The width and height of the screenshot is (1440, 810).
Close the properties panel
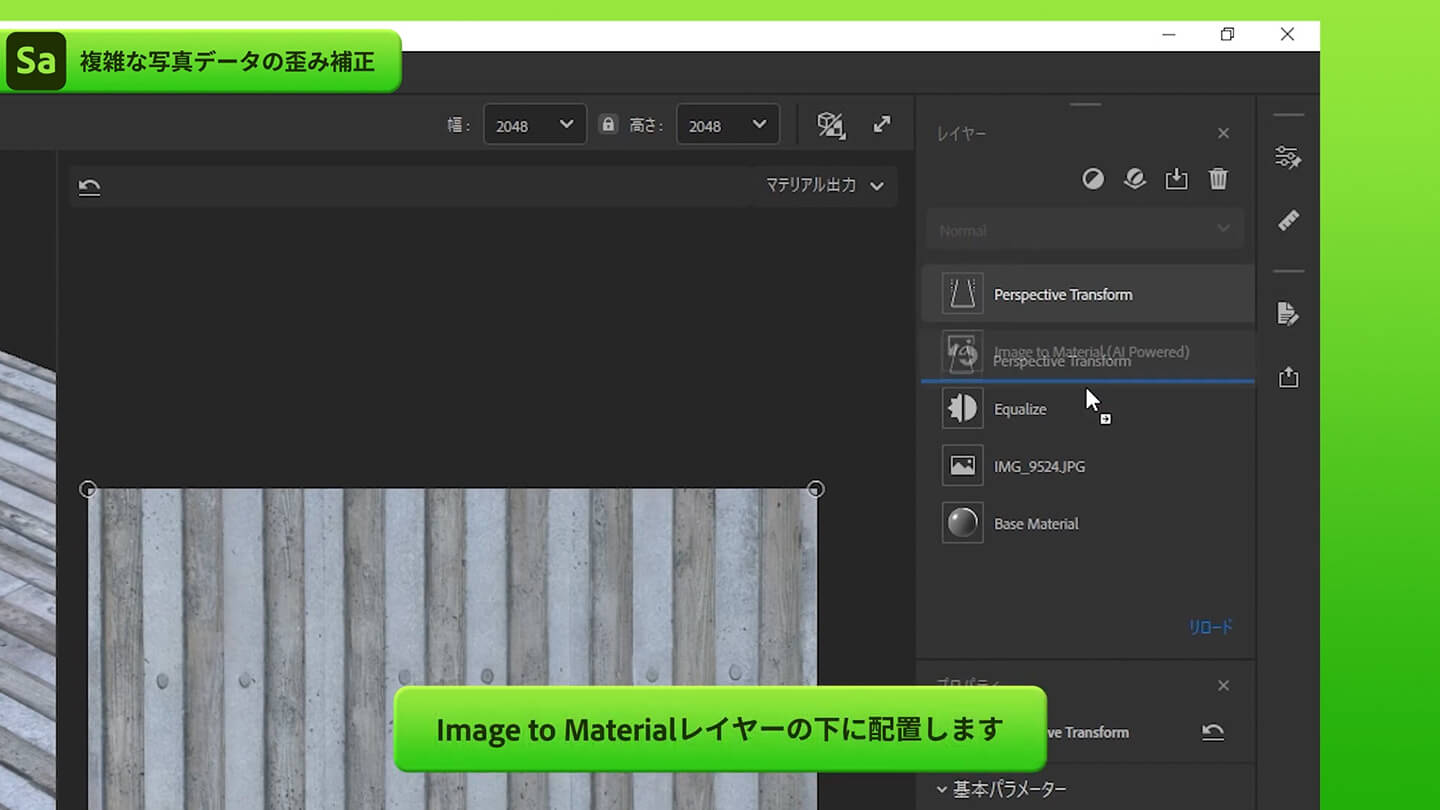pyautogui.click(x=1223, y=685)
